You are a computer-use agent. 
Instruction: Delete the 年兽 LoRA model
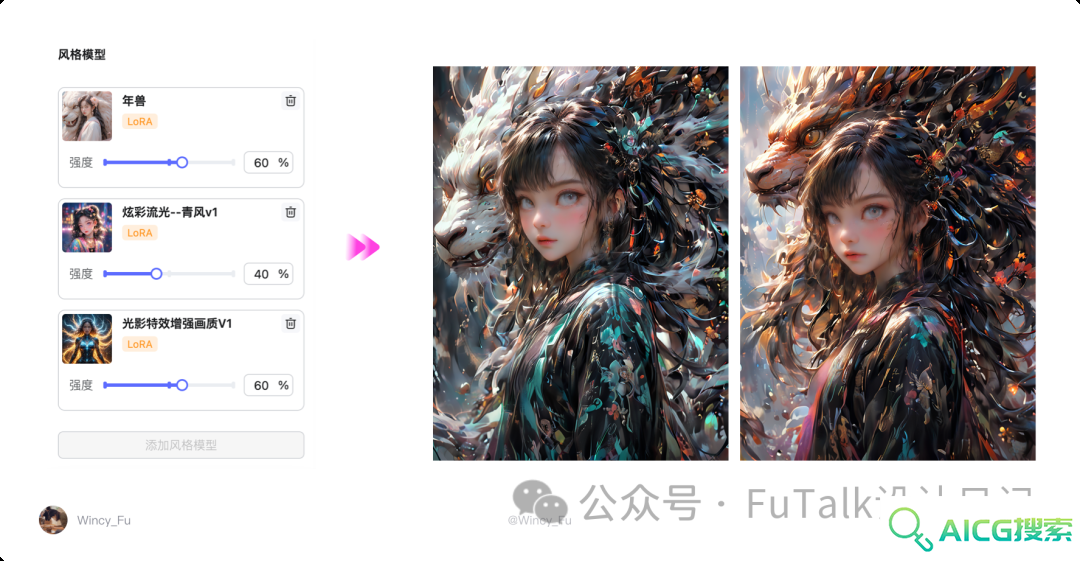(x=291, y=101)
